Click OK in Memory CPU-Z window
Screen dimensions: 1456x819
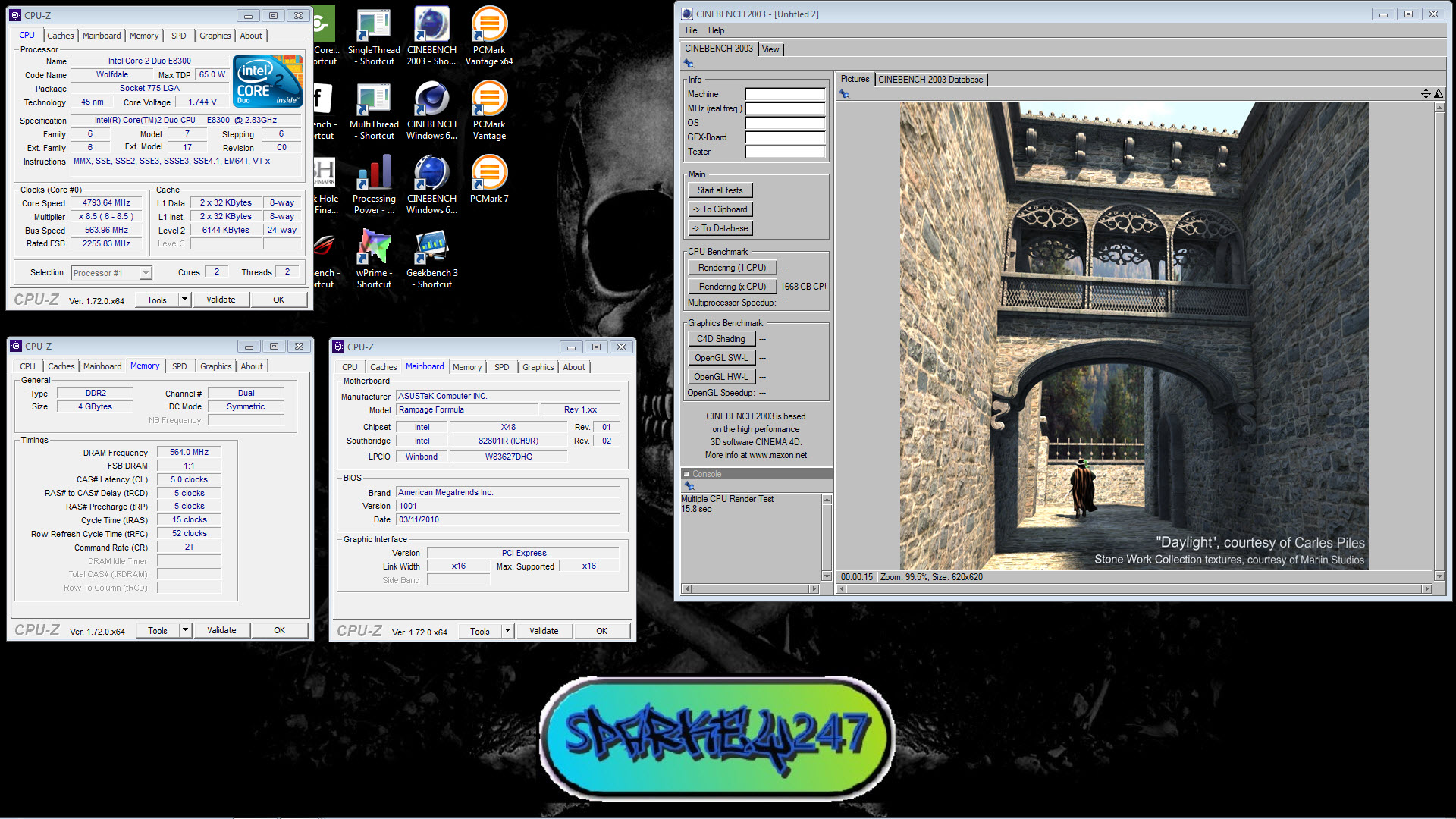click(280, 630)
